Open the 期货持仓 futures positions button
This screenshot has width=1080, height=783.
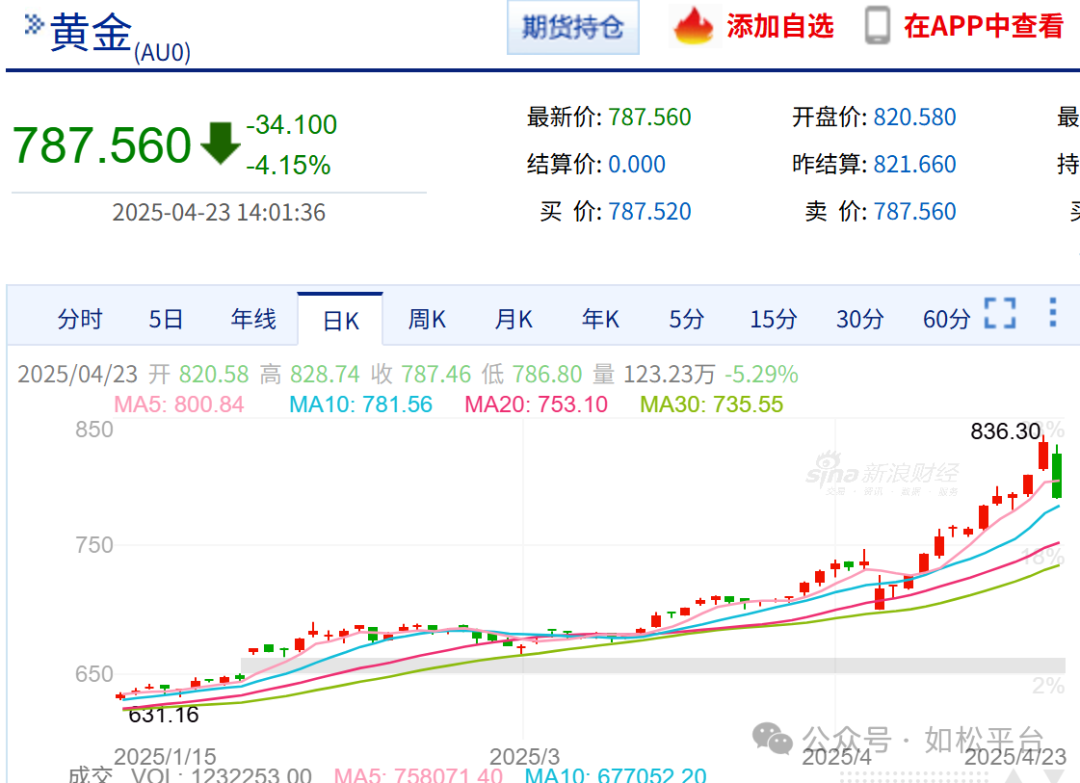click(x=573, y=27)
